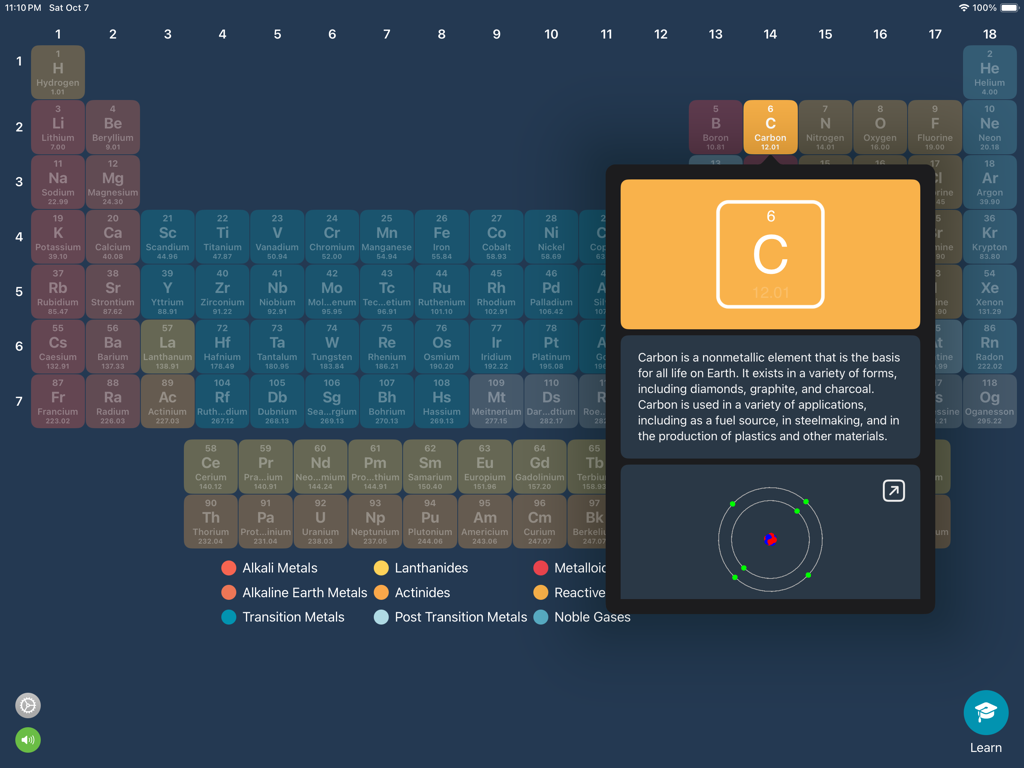Click the Alkali Metals red legend swatch
Screen dimensions: 1024x768
tap(228, 568)
